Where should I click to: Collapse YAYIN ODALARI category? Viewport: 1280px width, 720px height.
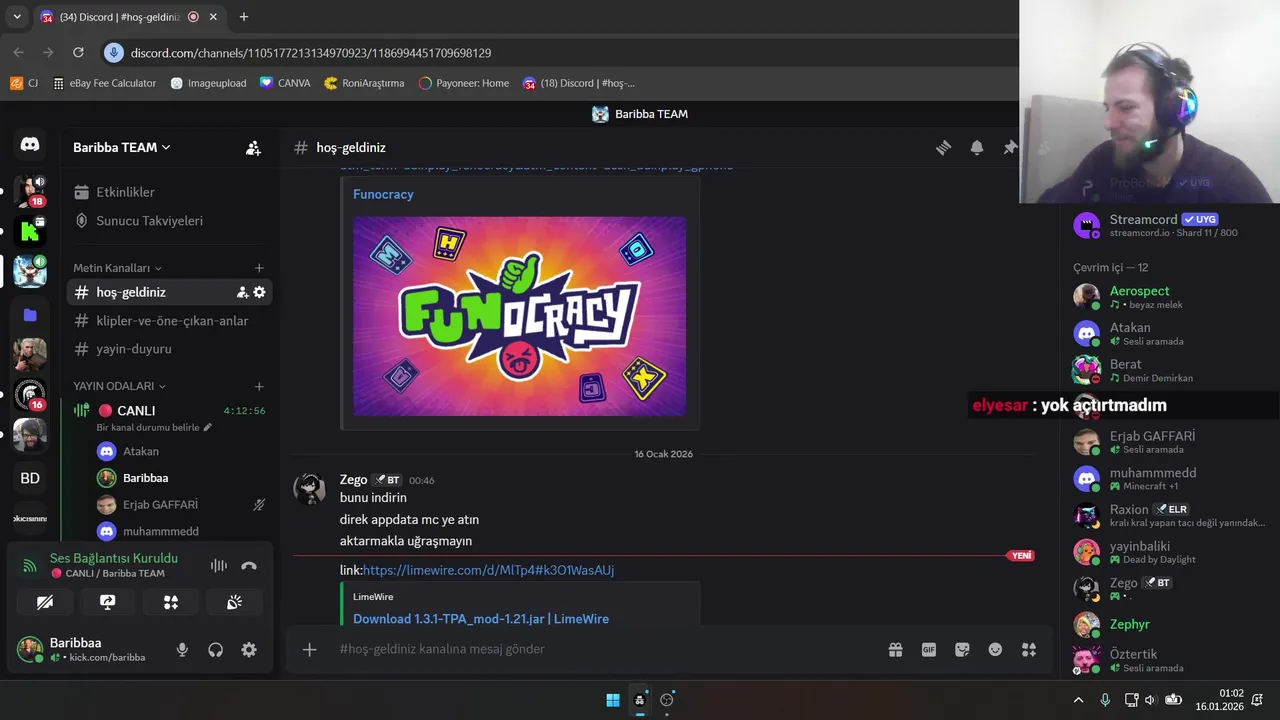(x=119, y=386)
